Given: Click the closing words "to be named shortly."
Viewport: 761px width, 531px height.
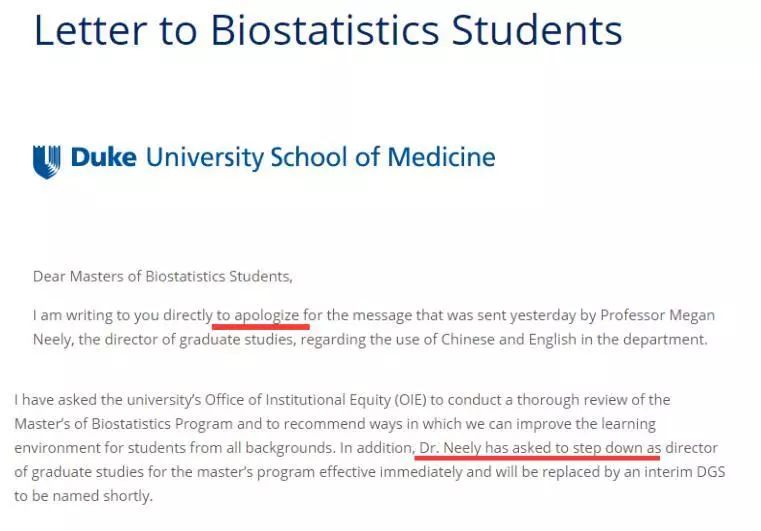Looking at the screenshot, I should pyautogui.click(x=83, y=496).
